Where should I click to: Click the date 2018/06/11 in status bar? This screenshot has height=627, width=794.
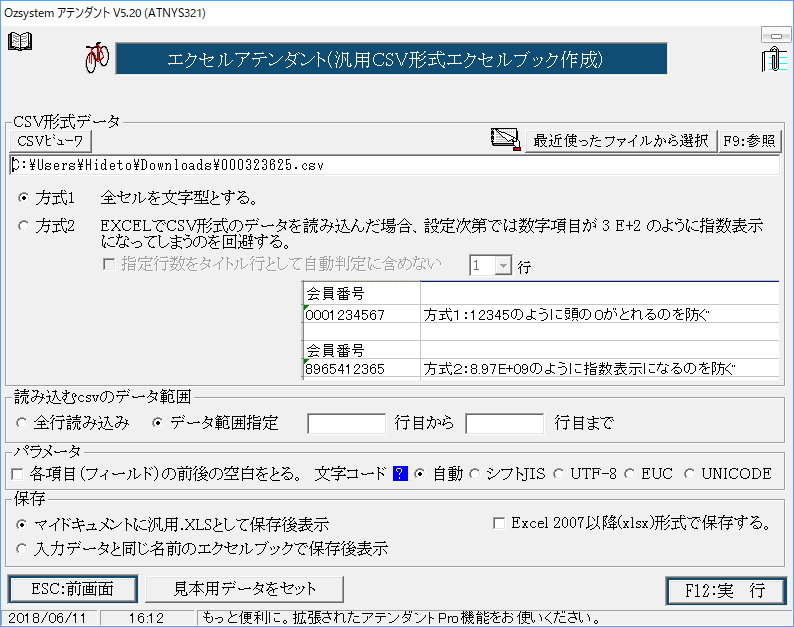(48, 618)
